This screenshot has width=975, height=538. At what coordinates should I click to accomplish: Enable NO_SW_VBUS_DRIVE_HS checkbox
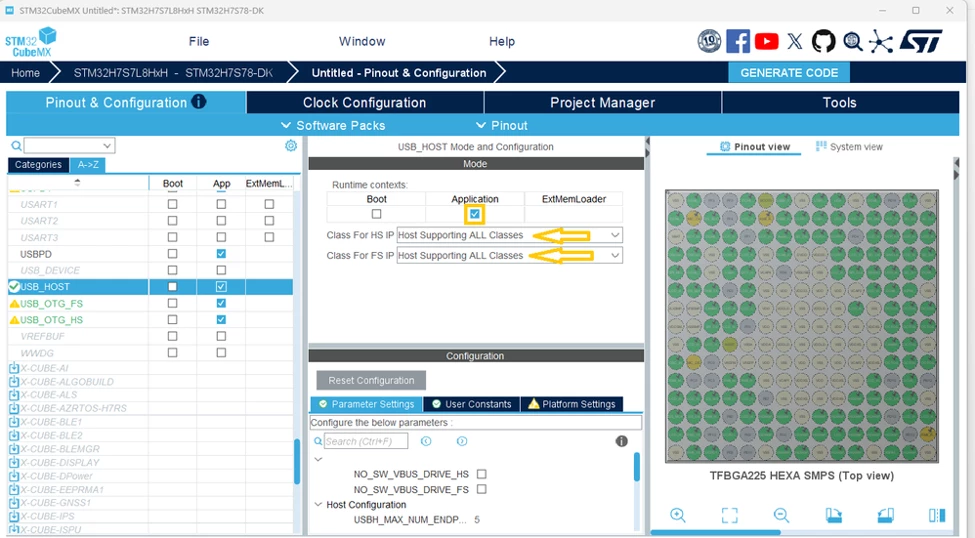point(481,474)
